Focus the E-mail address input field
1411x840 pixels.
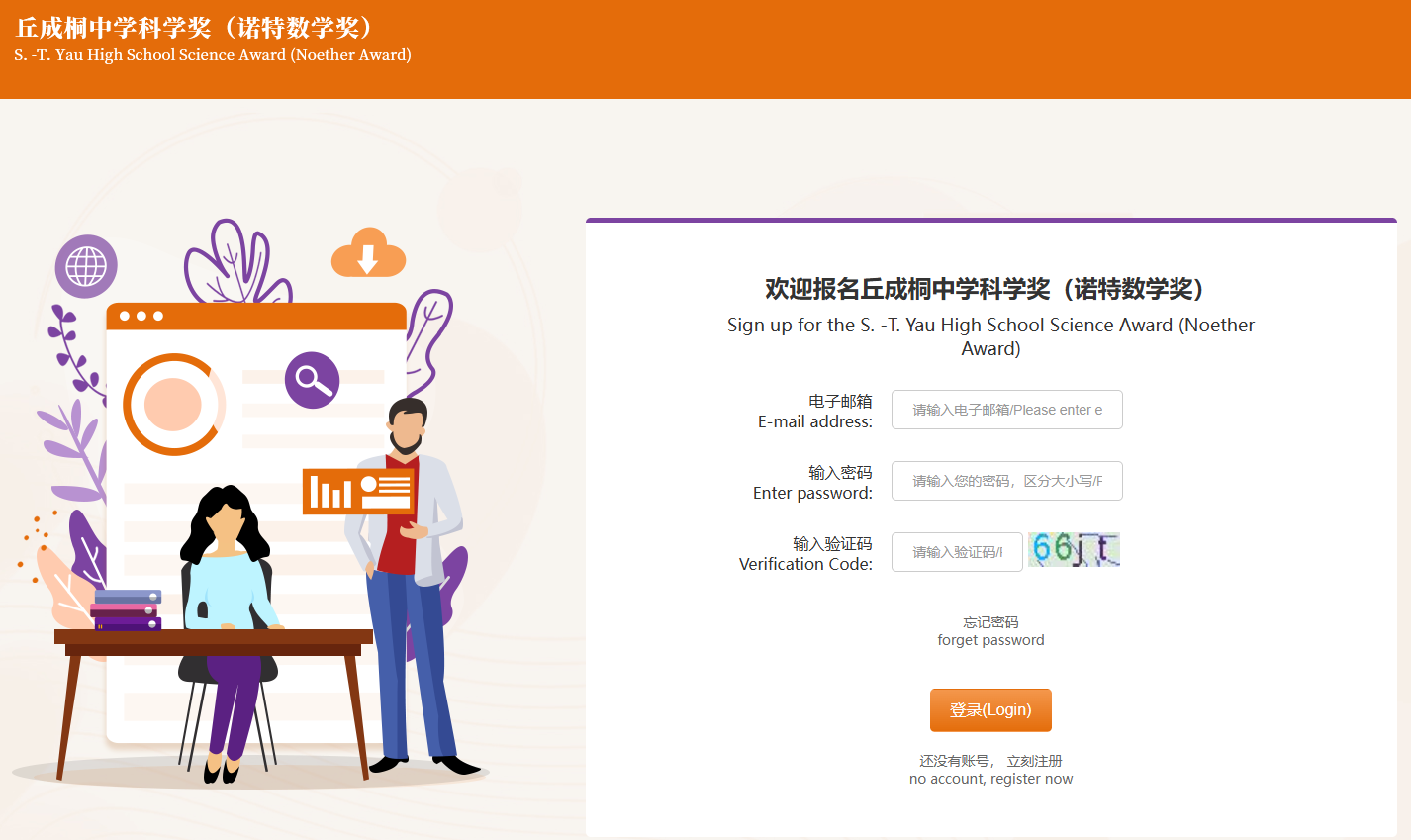click(x=1006, y=410)
